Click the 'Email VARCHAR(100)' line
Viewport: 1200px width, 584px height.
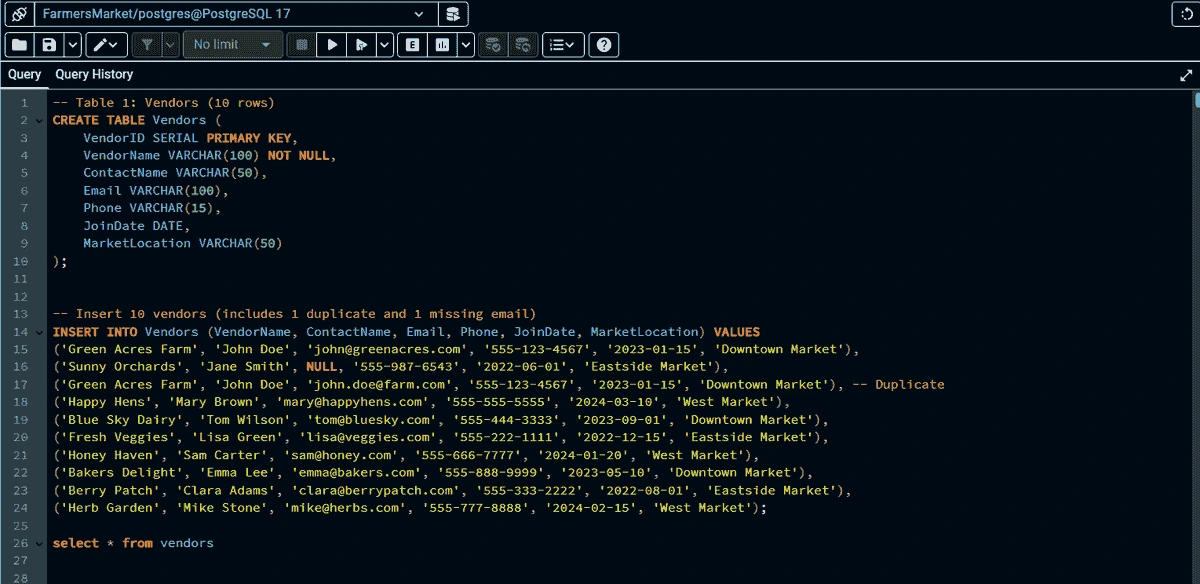point(156,190)
